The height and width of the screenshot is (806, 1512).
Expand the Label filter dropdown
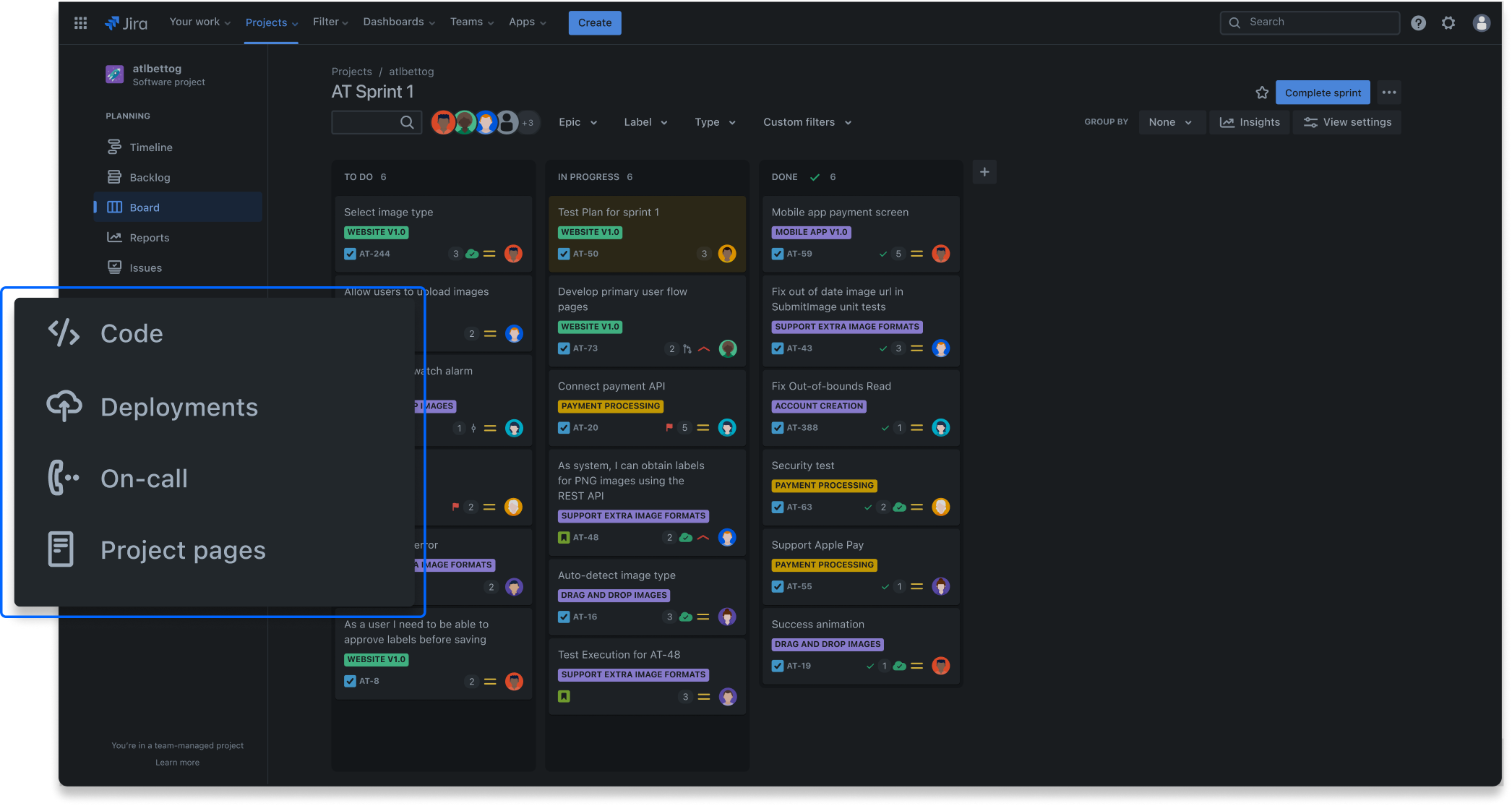[644, 122]
